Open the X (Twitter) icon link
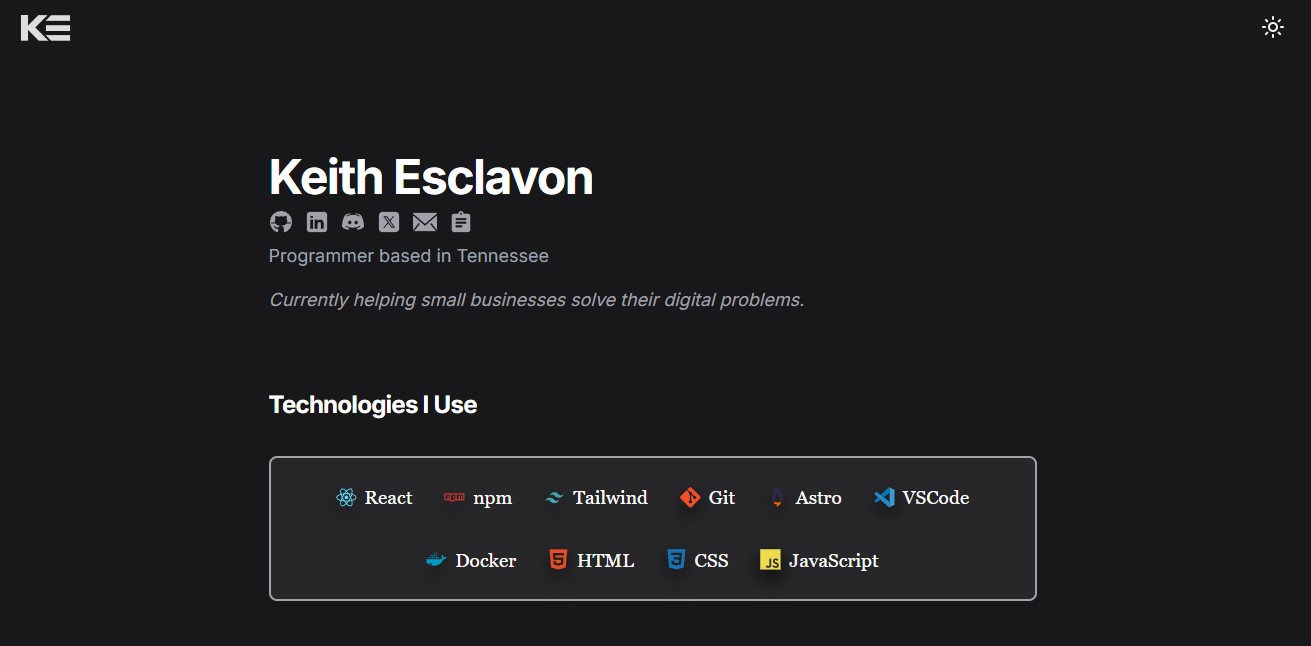 pyautogui.click(x=389, y=222)
